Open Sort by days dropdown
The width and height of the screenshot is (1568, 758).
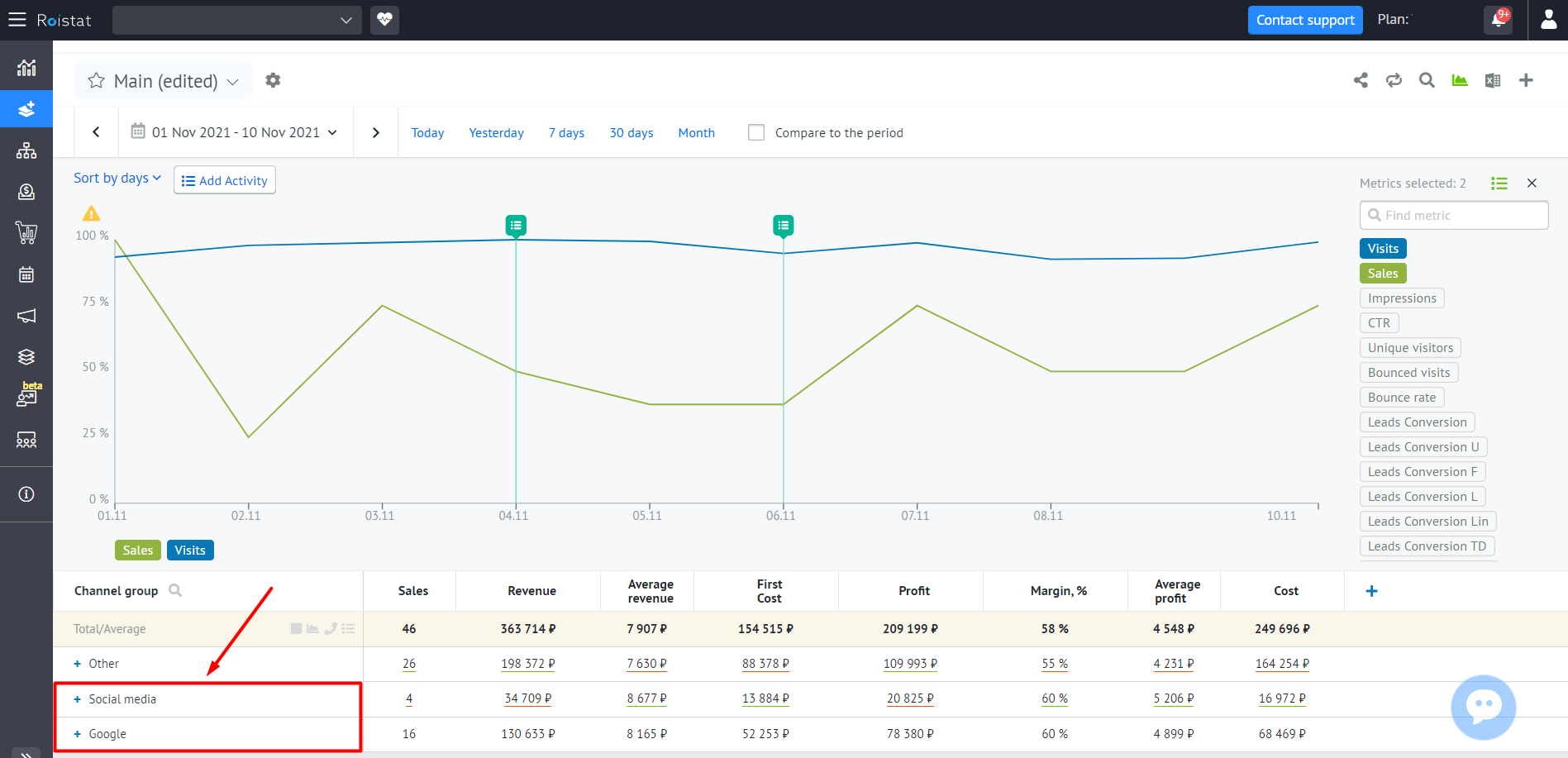[117, 178]
